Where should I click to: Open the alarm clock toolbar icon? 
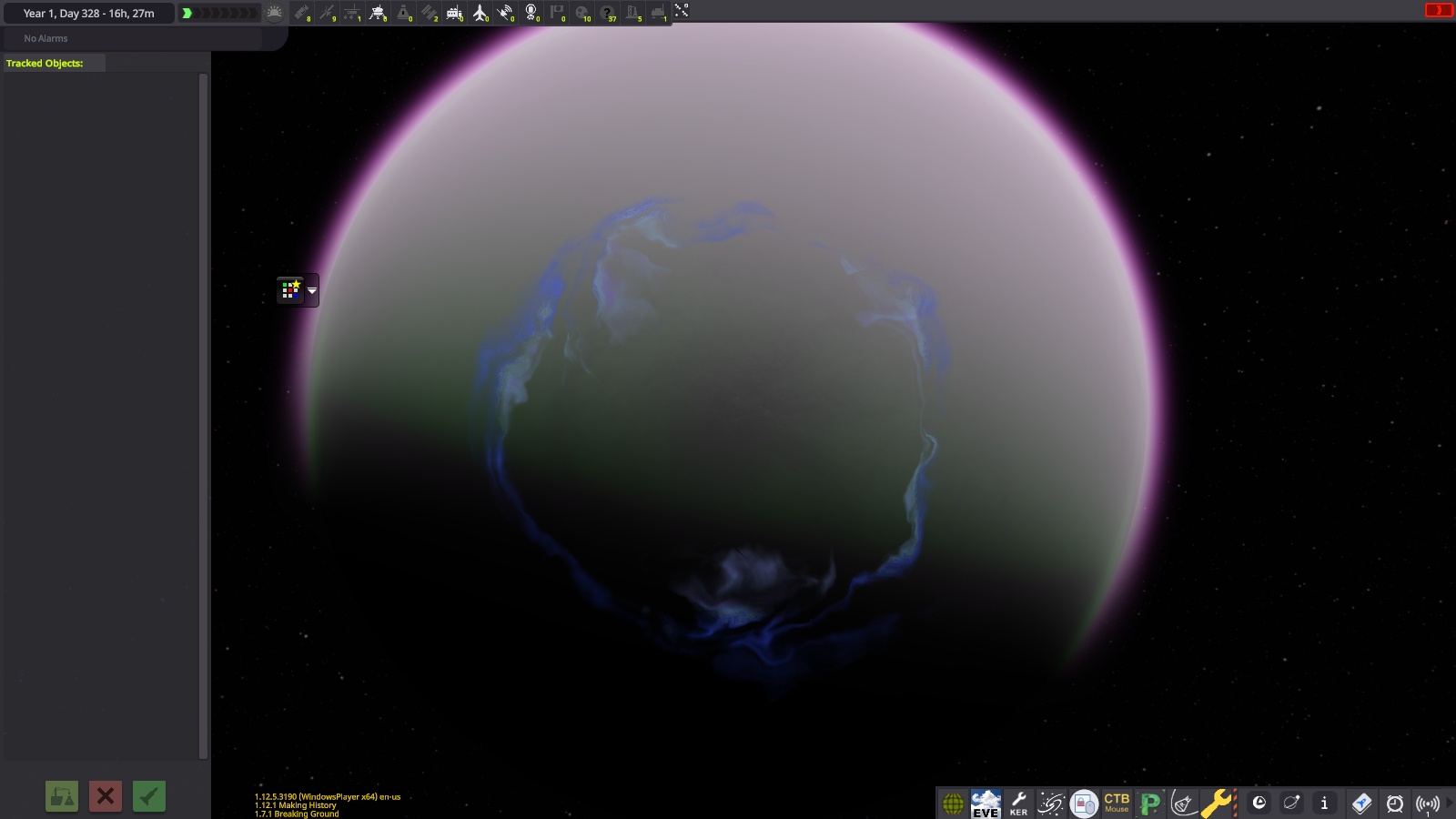(1394, 803)
